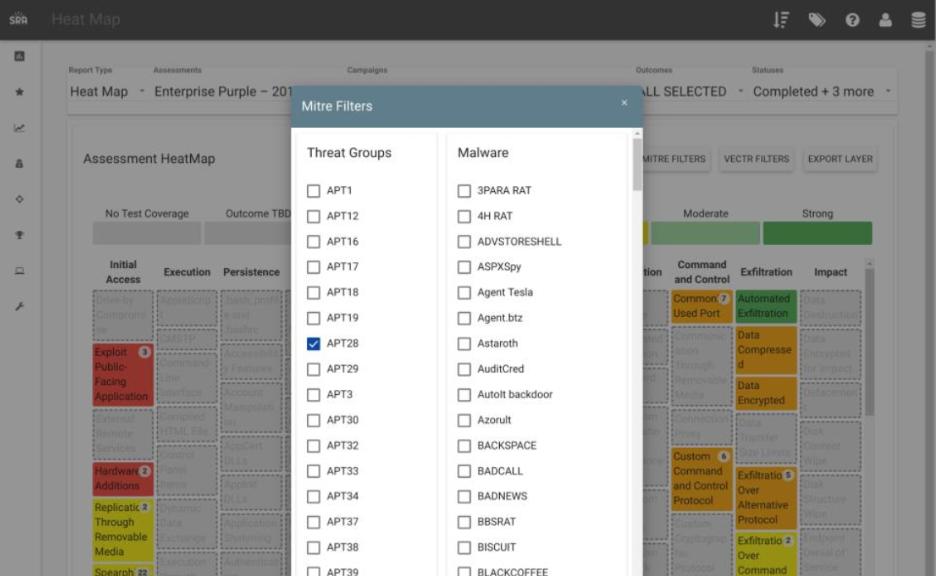The height and width of the screenshot is (576, 936).
Task: Click the SRA logo icon
Action: 19,19
